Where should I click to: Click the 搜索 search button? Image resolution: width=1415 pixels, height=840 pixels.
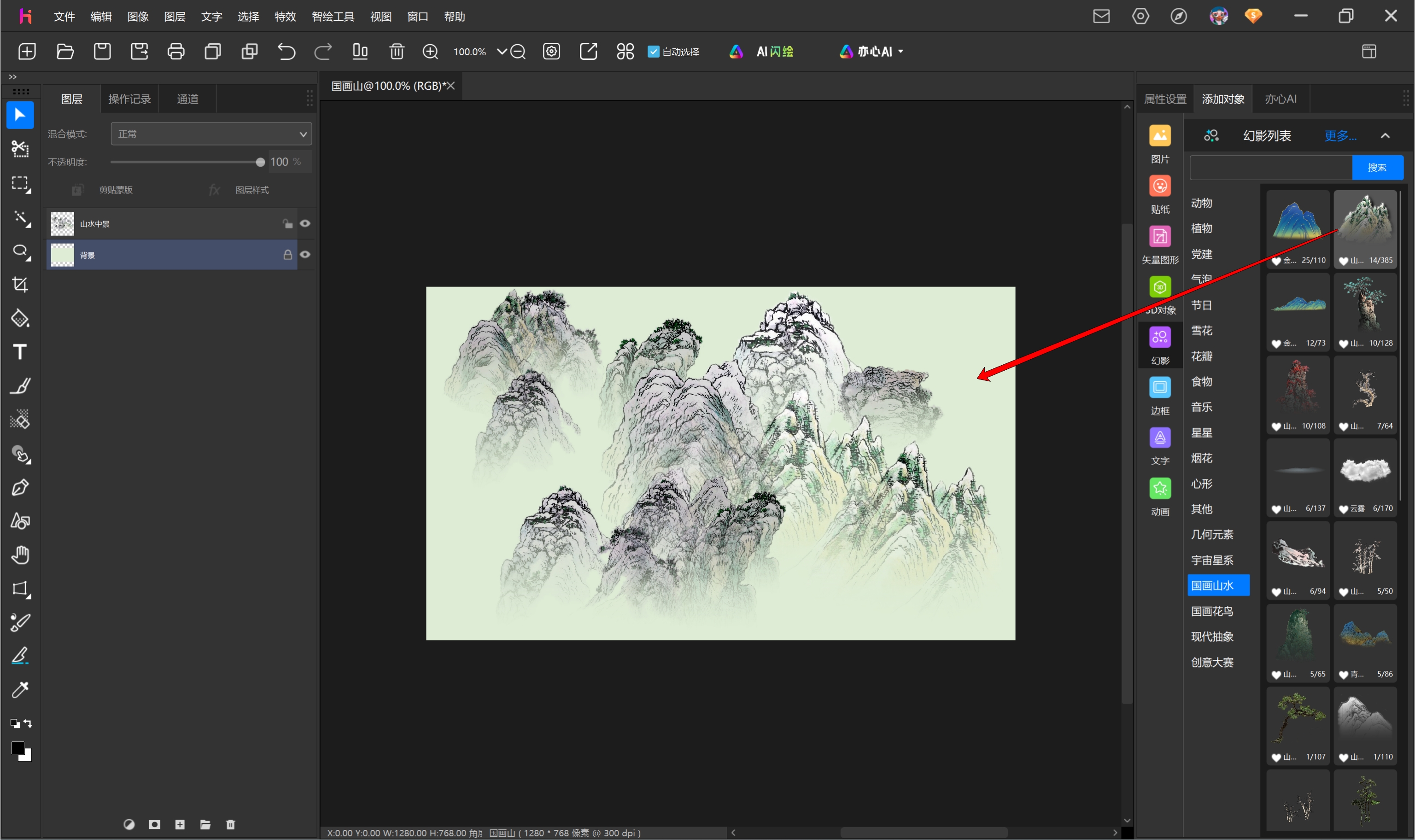[x=1377, y=168]
